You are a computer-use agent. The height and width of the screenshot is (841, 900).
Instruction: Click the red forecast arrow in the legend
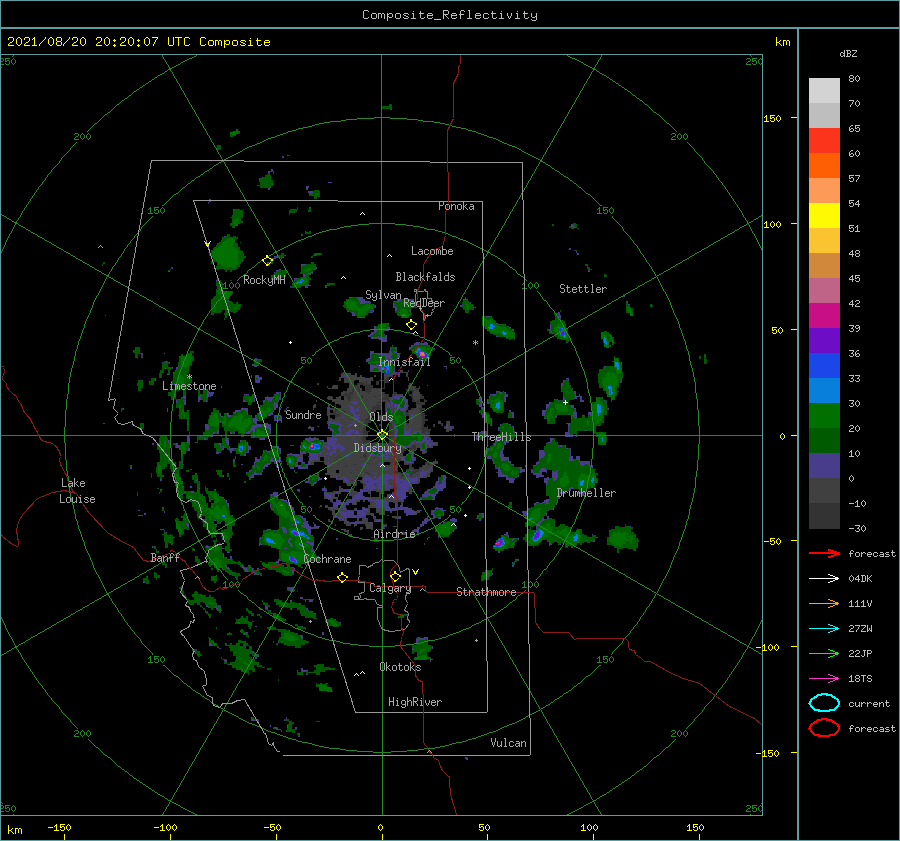coord(824,553)
